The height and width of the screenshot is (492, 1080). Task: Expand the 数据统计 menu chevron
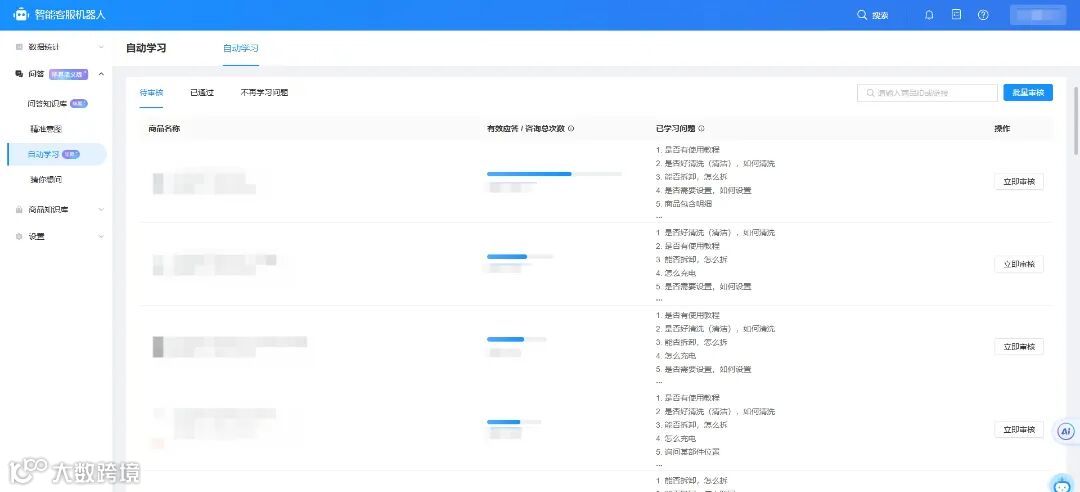point(101,47)
